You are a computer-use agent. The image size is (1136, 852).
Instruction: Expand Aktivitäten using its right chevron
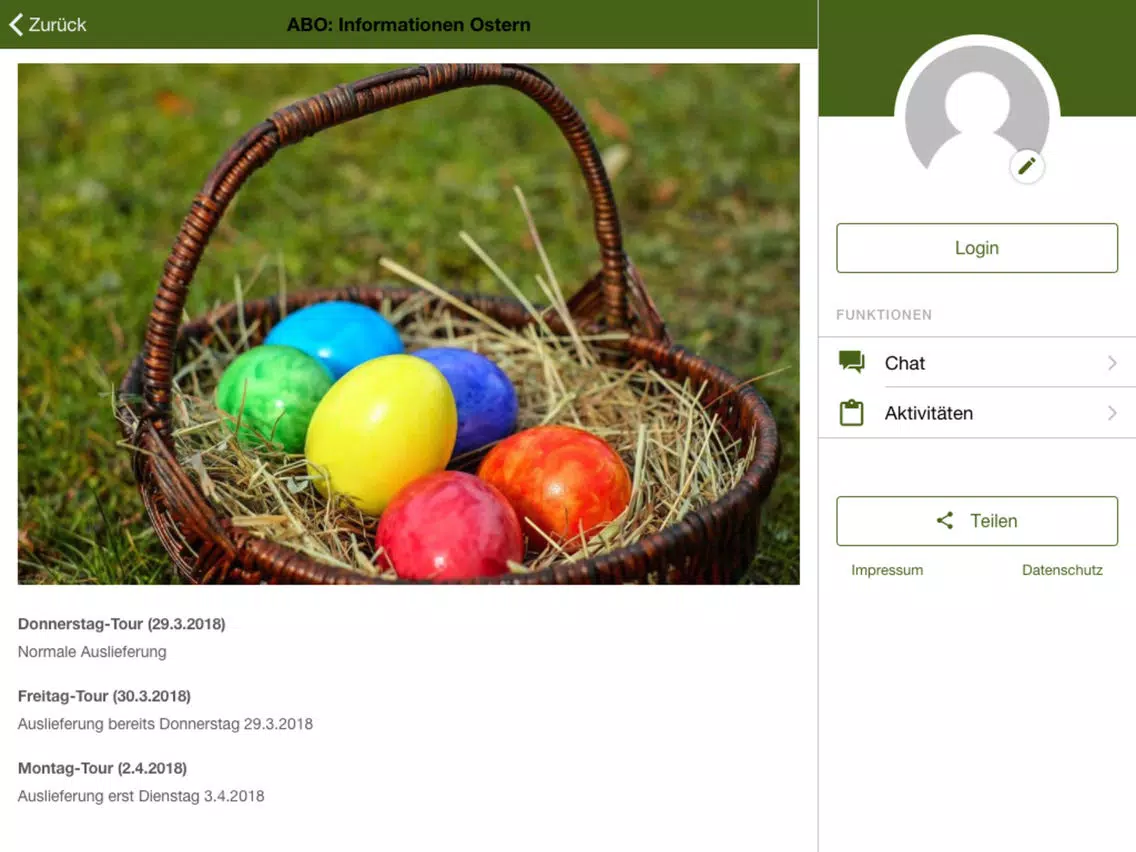pyautogui.click(x=1112, y=413)
